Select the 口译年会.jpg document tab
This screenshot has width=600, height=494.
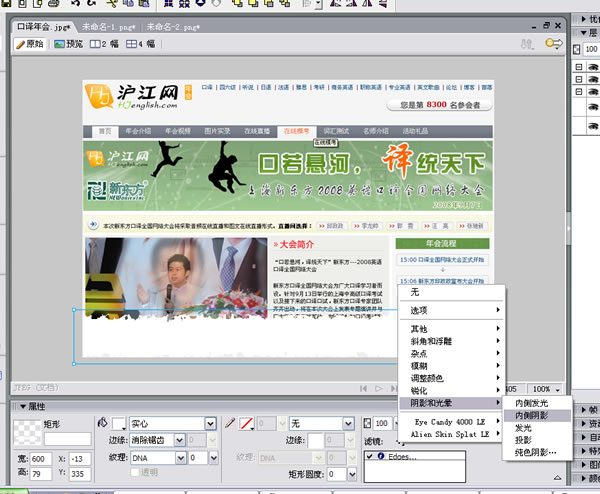tap(44, 27)
